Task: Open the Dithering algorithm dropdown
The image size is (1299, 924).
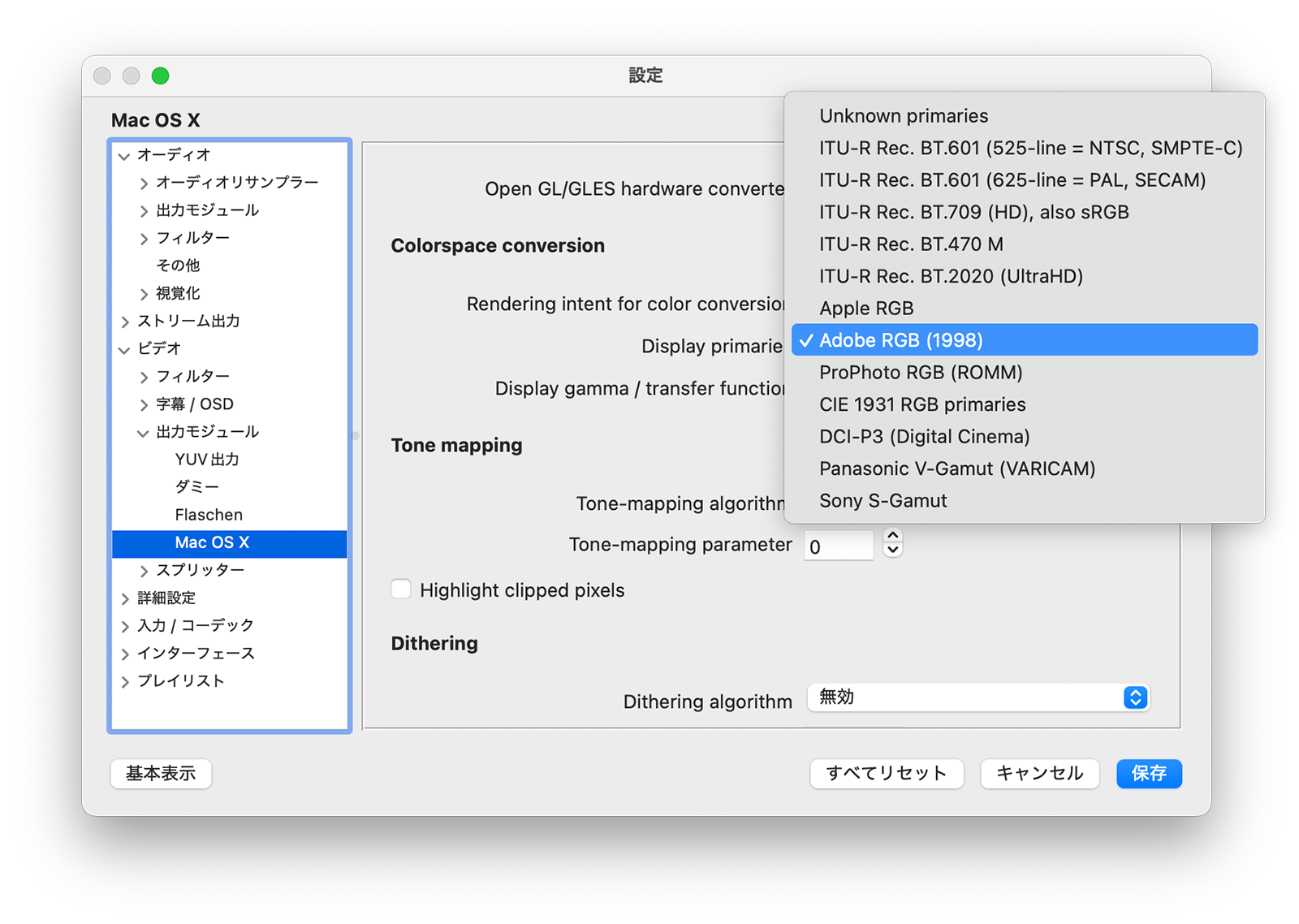Action: pos(977,697)
